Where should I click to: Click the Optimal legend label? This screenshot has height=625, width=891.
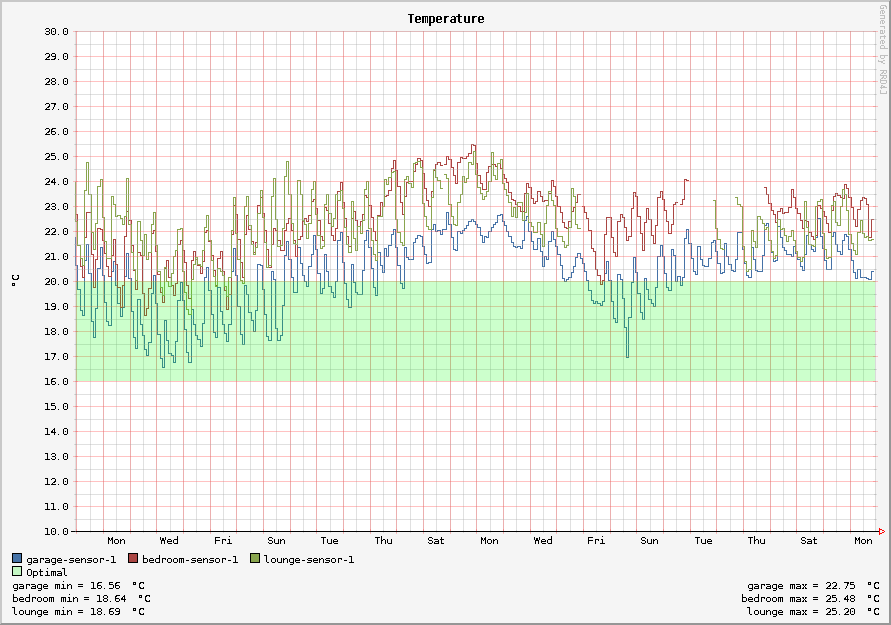(x=47, y=573)
